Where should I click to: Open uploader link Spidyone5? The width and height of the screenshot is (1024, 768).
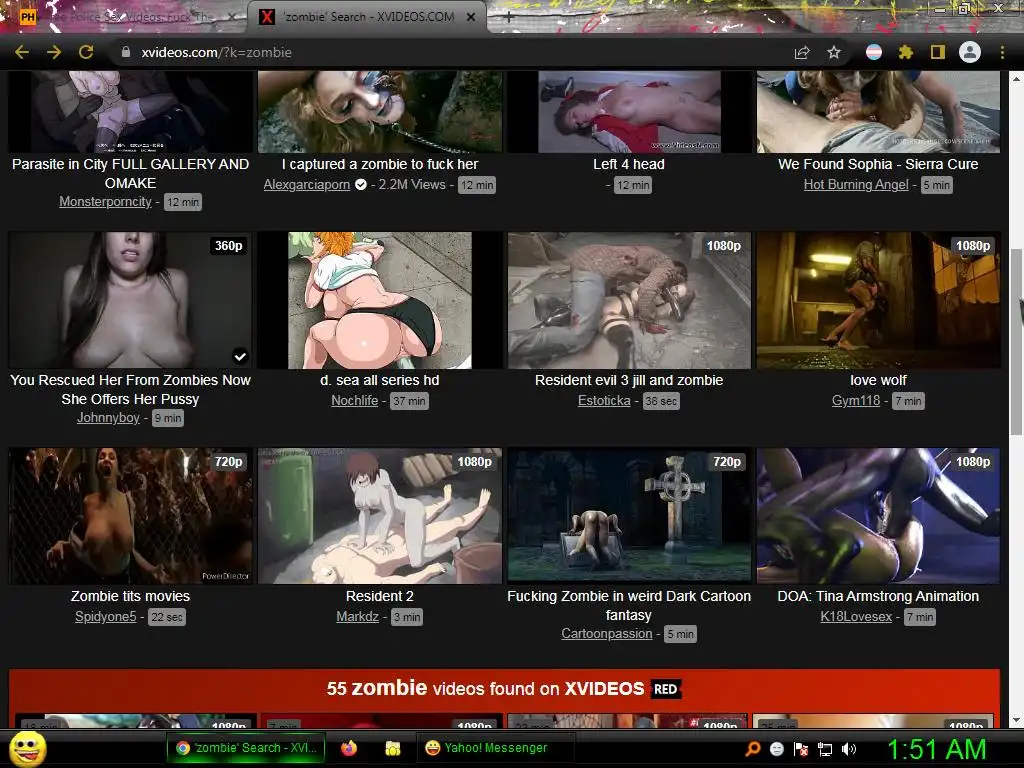(106, 616)
